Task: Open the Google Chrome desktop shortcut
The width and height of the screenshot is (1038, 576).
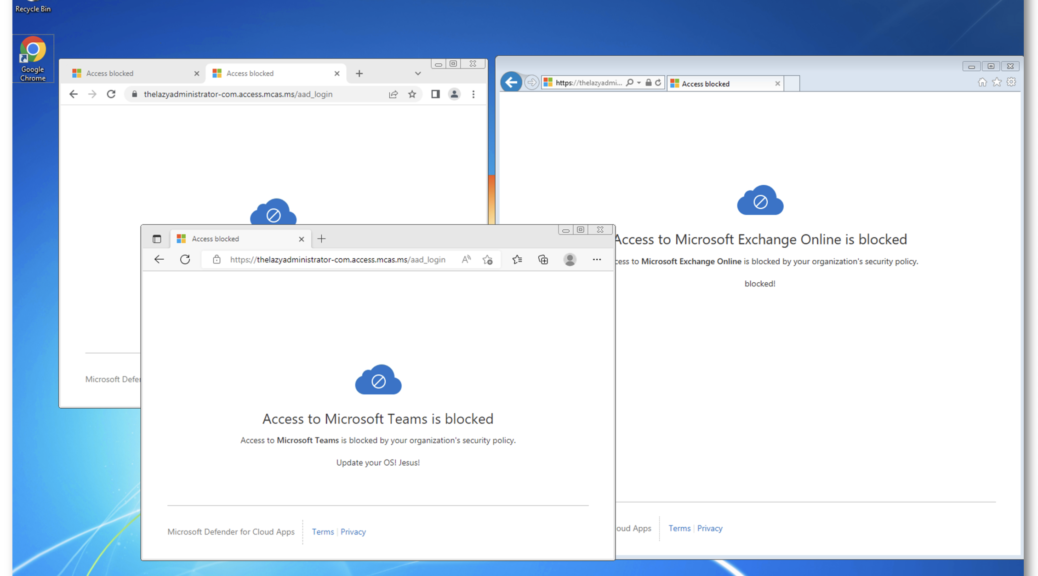Action: (x=32, y=59)
